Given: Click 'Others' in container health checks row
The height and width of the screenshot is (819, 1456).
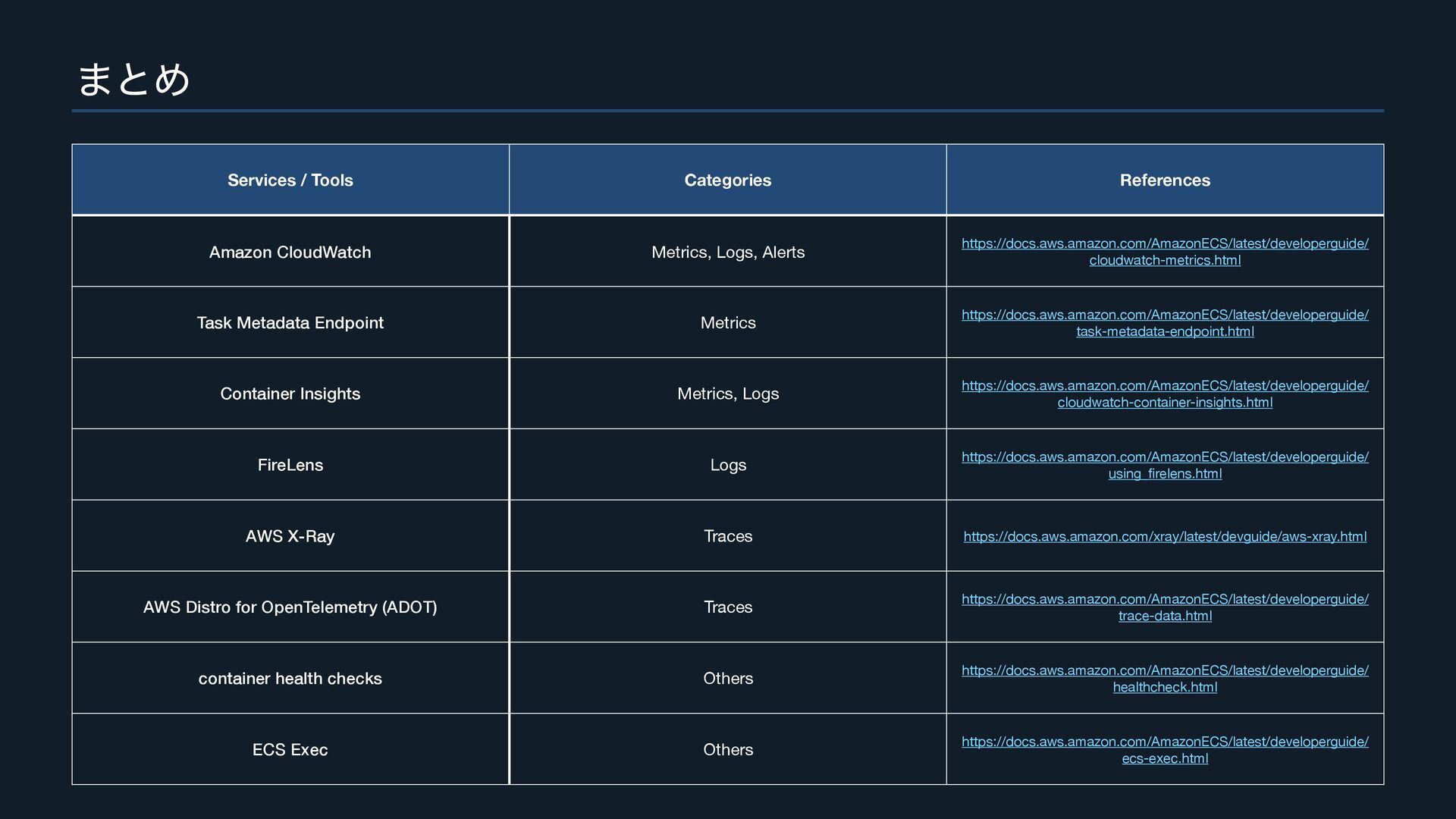Looking at the screenshot, I should 728,678.
